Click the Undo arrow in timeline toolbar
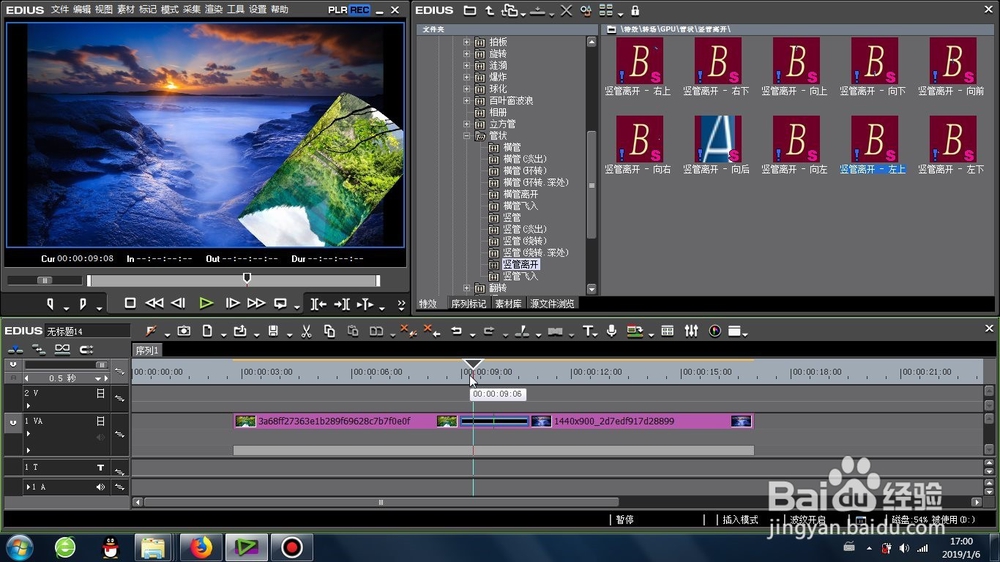 [456, 331]
